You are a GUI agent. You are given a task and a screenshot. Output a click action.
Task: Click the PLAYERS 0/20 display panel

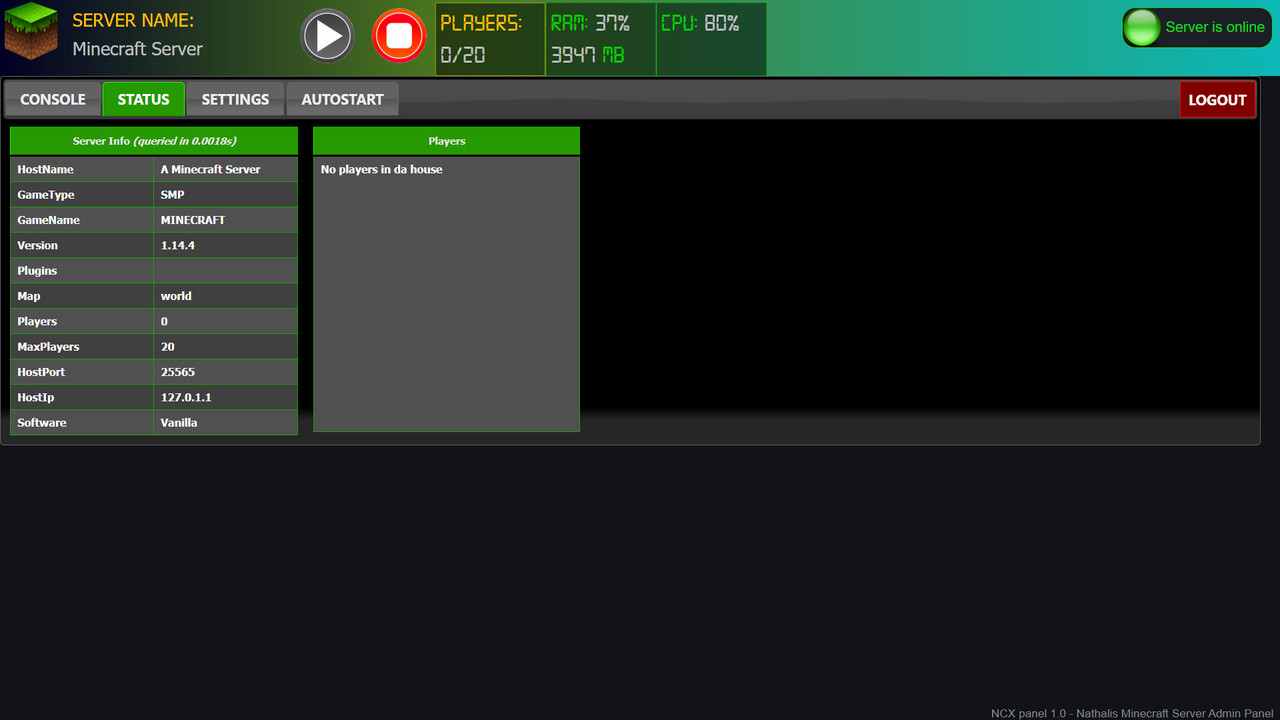pos(489,39)
